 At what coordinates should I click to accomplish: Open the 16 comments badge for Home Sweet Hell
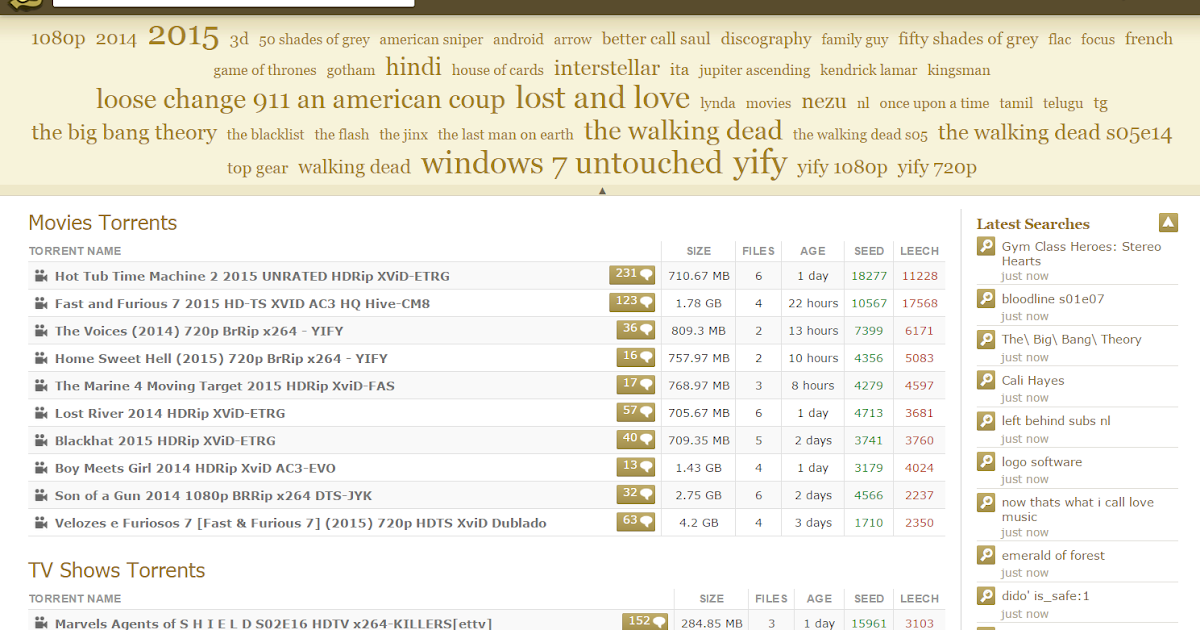635,357
